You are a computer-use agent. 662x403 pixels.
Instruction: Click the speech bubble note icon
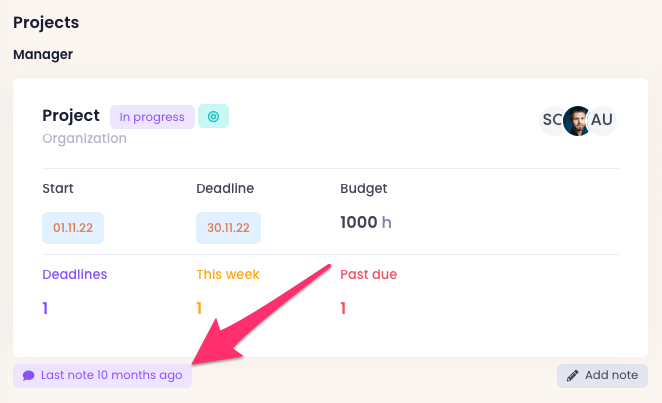coord(29,376)
